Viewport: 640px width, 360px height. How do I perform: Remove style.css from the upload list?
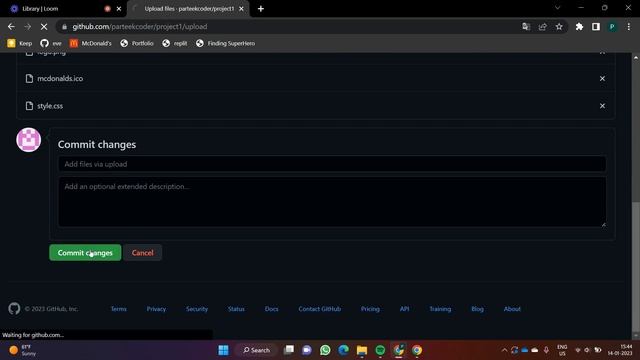click(x=602, y=106)
